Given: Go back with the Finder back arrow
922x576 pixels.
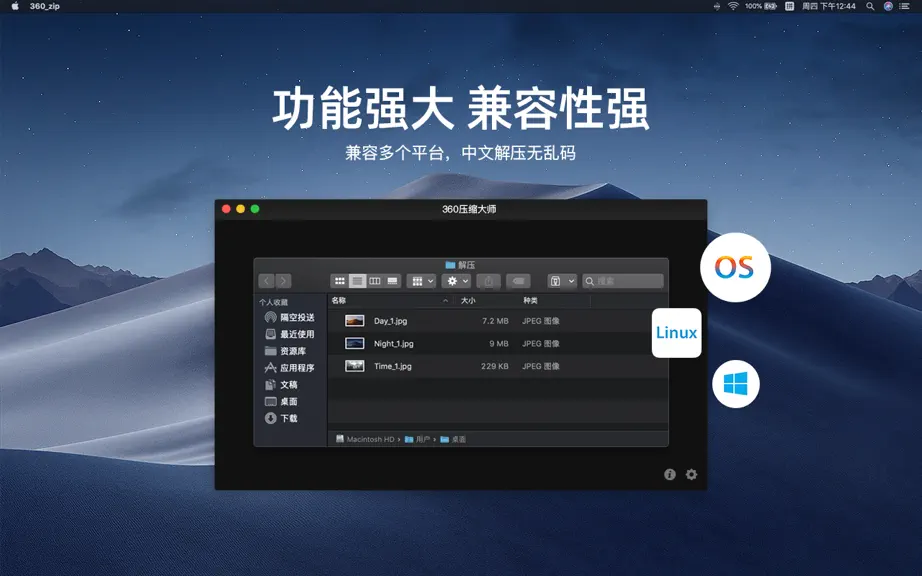Looking at the screenshot, I should coord(266,281).
